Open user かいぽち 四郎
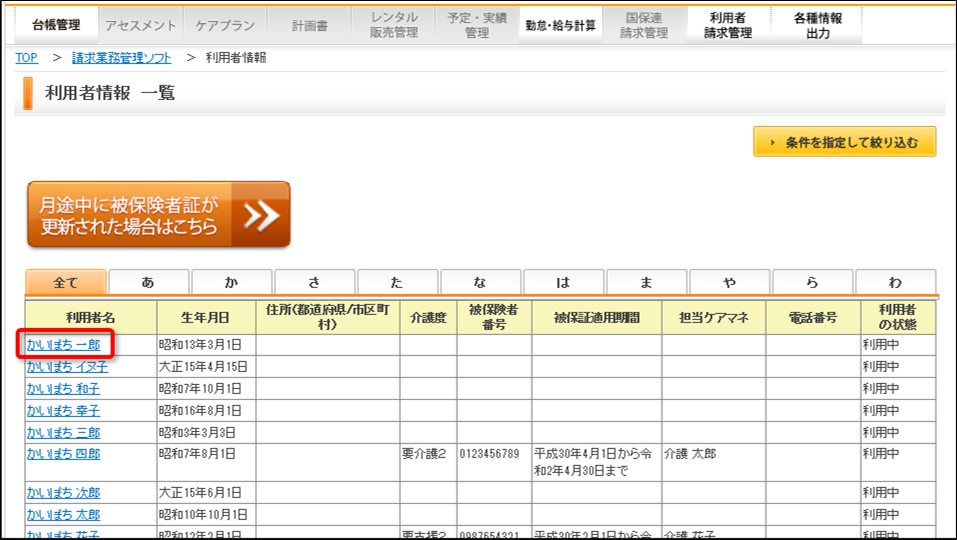 (x=63, y=454)
